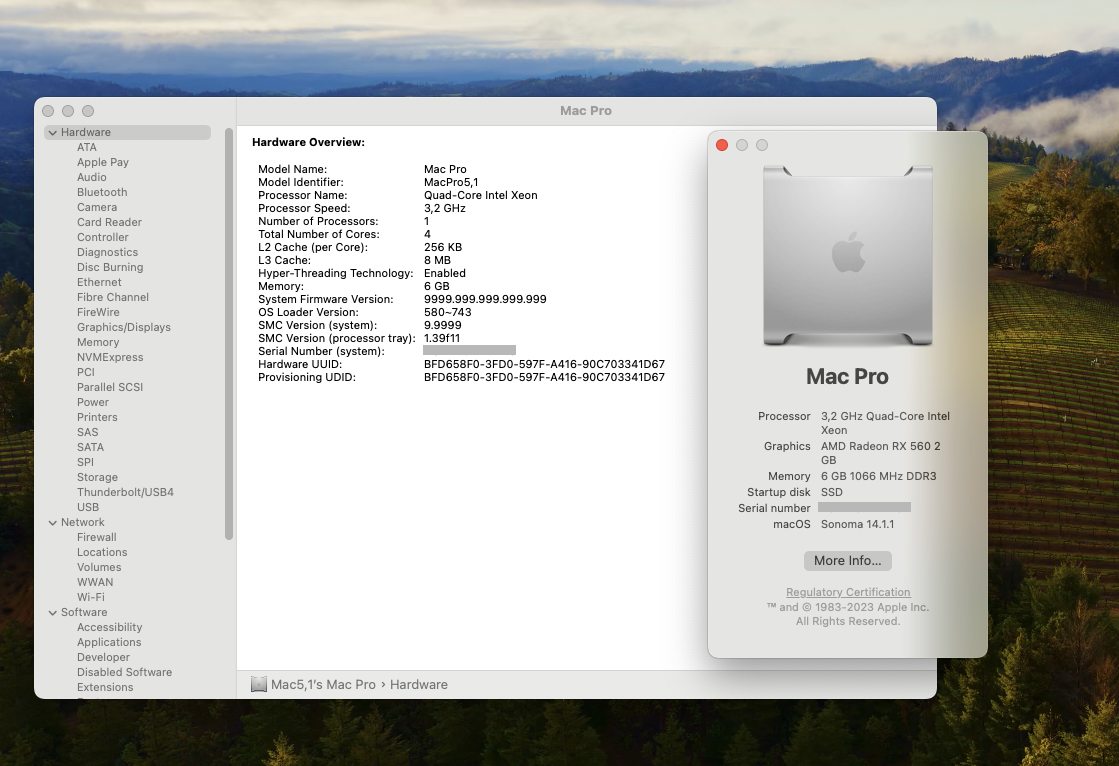Collapse the Network section chevron
This screenshot has width=1119, height=766.
[x=53, y=523]
